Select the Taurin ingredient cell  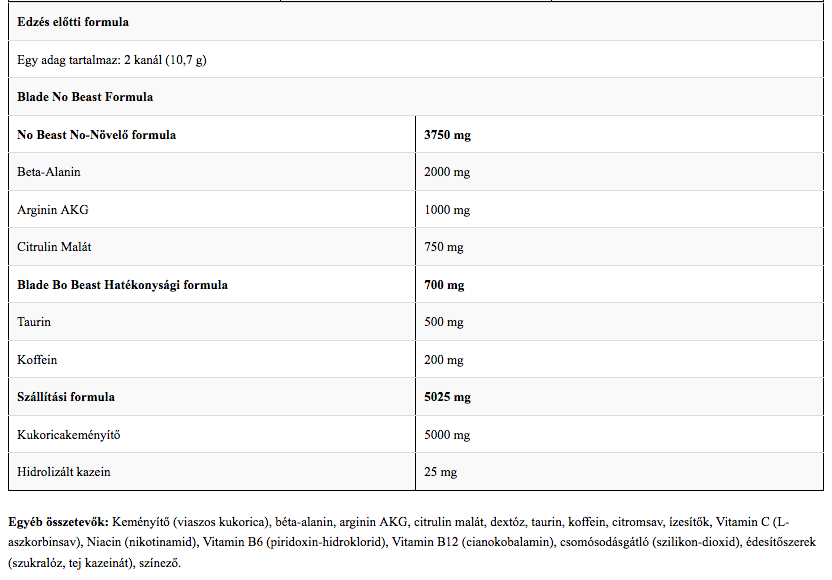point(34,322)
